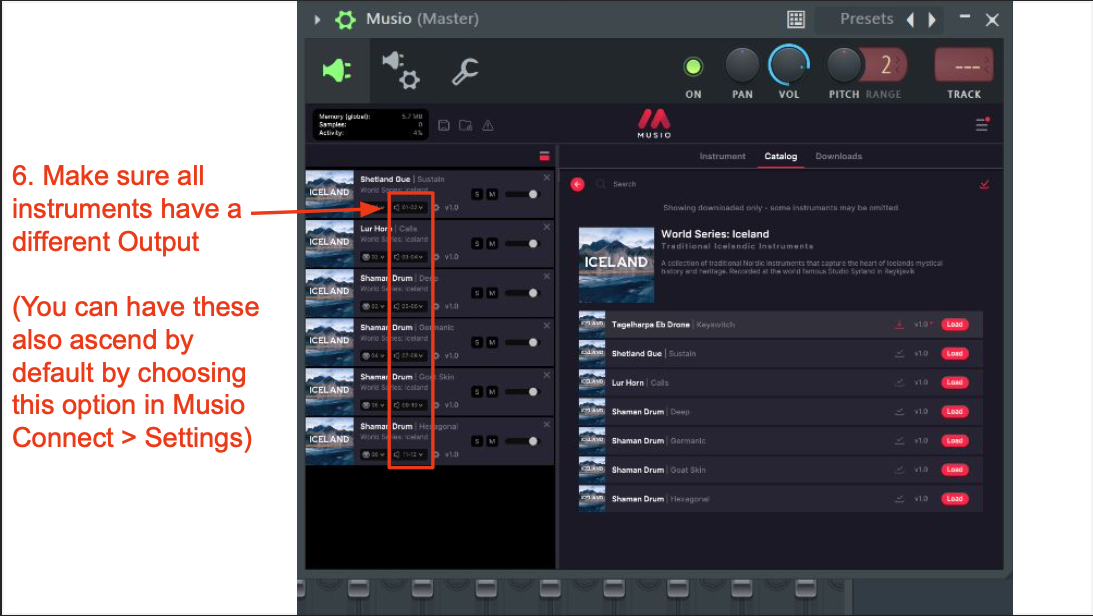This screenshot has width=1093, height=616.
Task: Open the 09-10 output dropdown for Shaman Drum Goat Skin
Action: click(x=408, y=406)
